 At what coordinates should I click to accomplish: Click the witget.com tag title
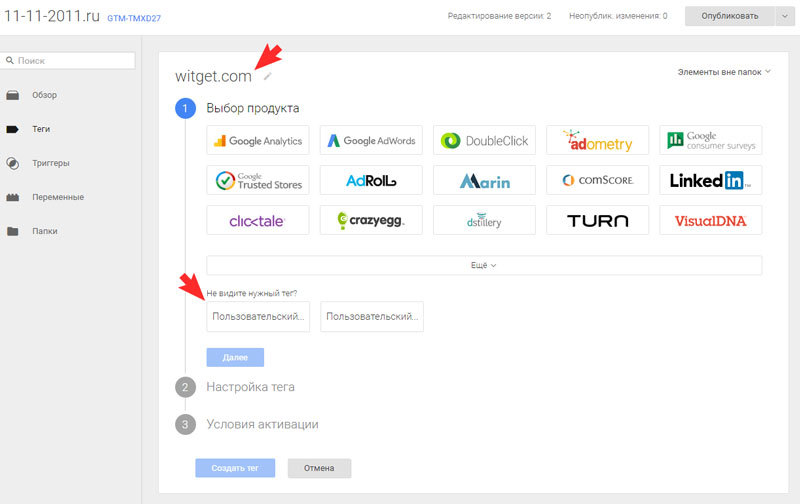213,77
